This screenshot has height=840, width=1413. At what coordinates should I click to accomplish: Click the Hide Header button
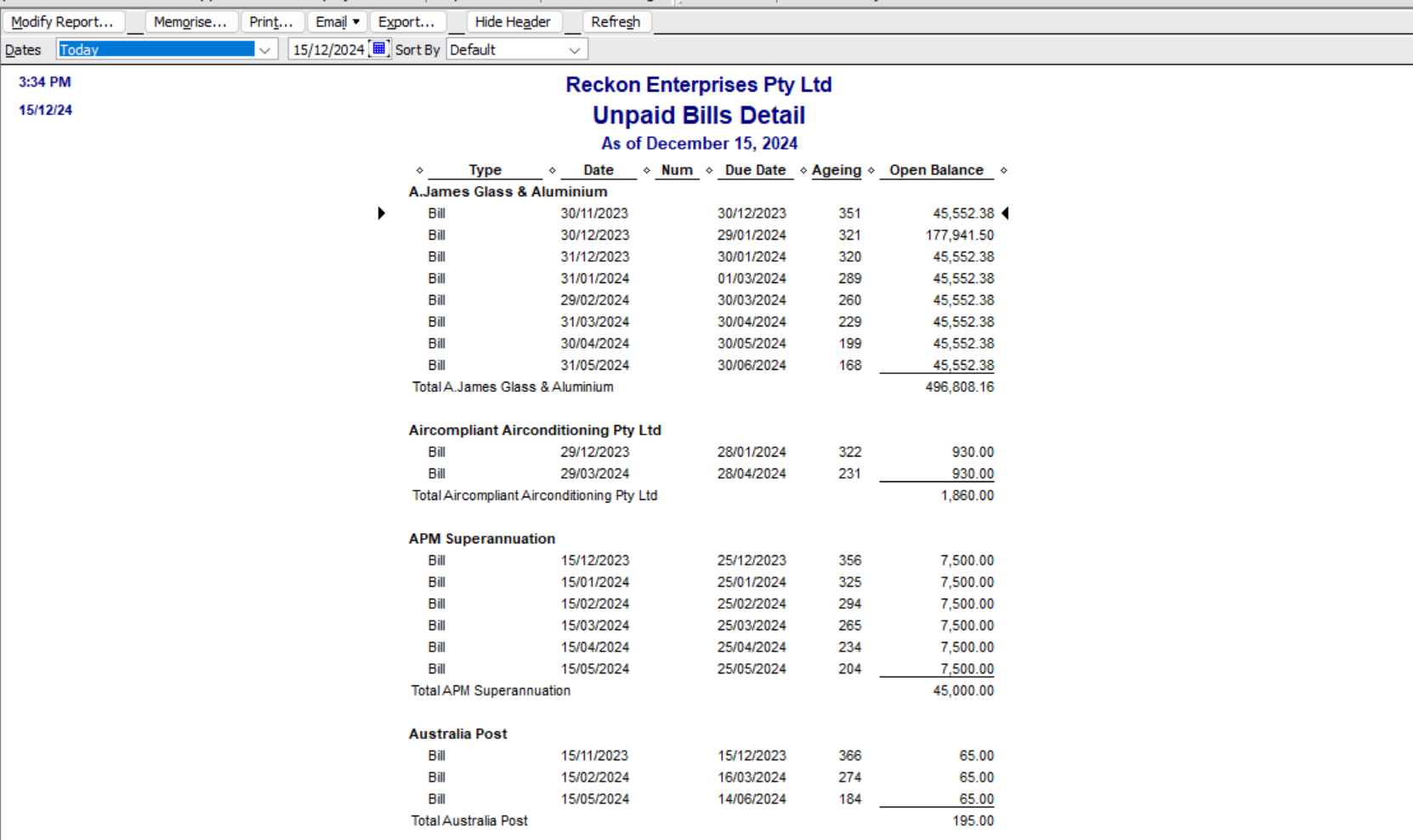pos(513,22)
